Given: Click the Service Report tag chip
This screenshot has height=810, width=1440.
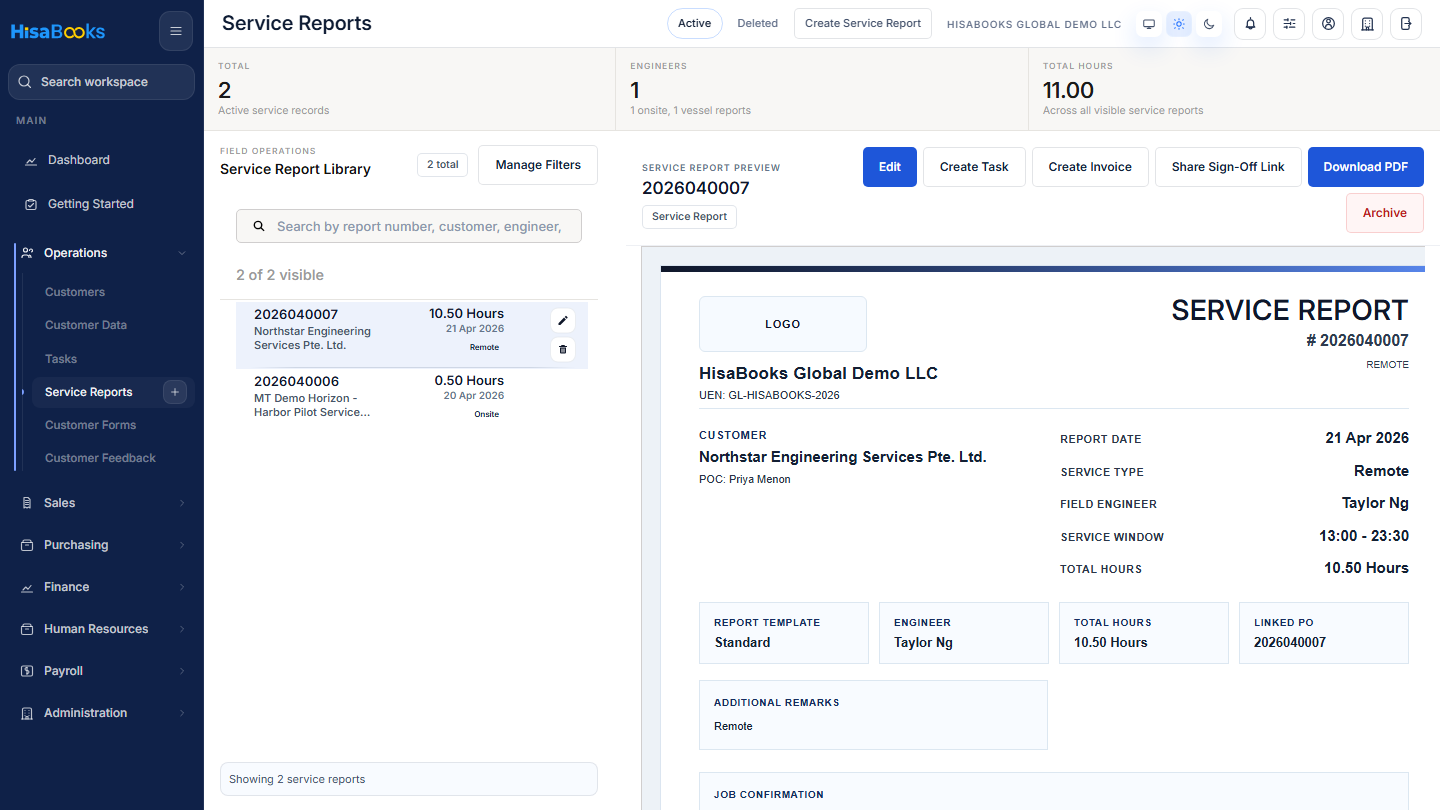Looking at the screenshot, I should (x=690, y=216).
